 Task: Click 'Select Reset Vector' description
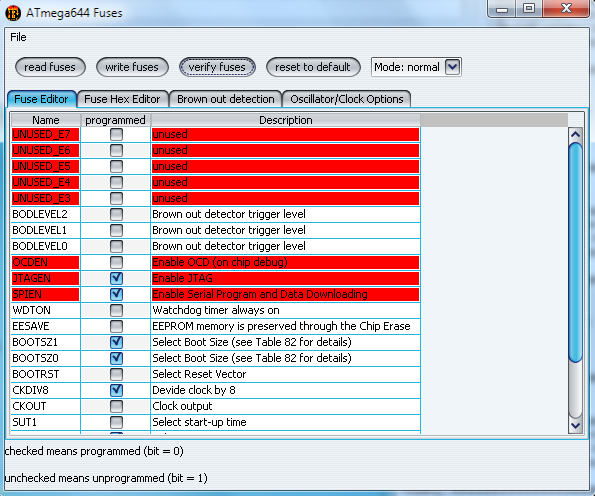(x=285, y=374)
